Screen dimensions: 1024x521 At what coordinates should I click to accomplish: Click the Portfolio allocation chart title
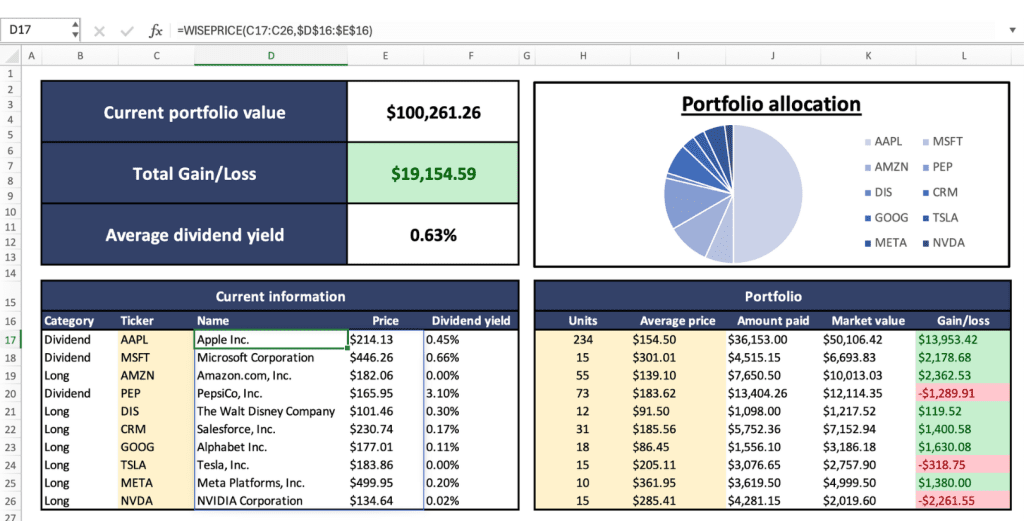click(770, 104)
